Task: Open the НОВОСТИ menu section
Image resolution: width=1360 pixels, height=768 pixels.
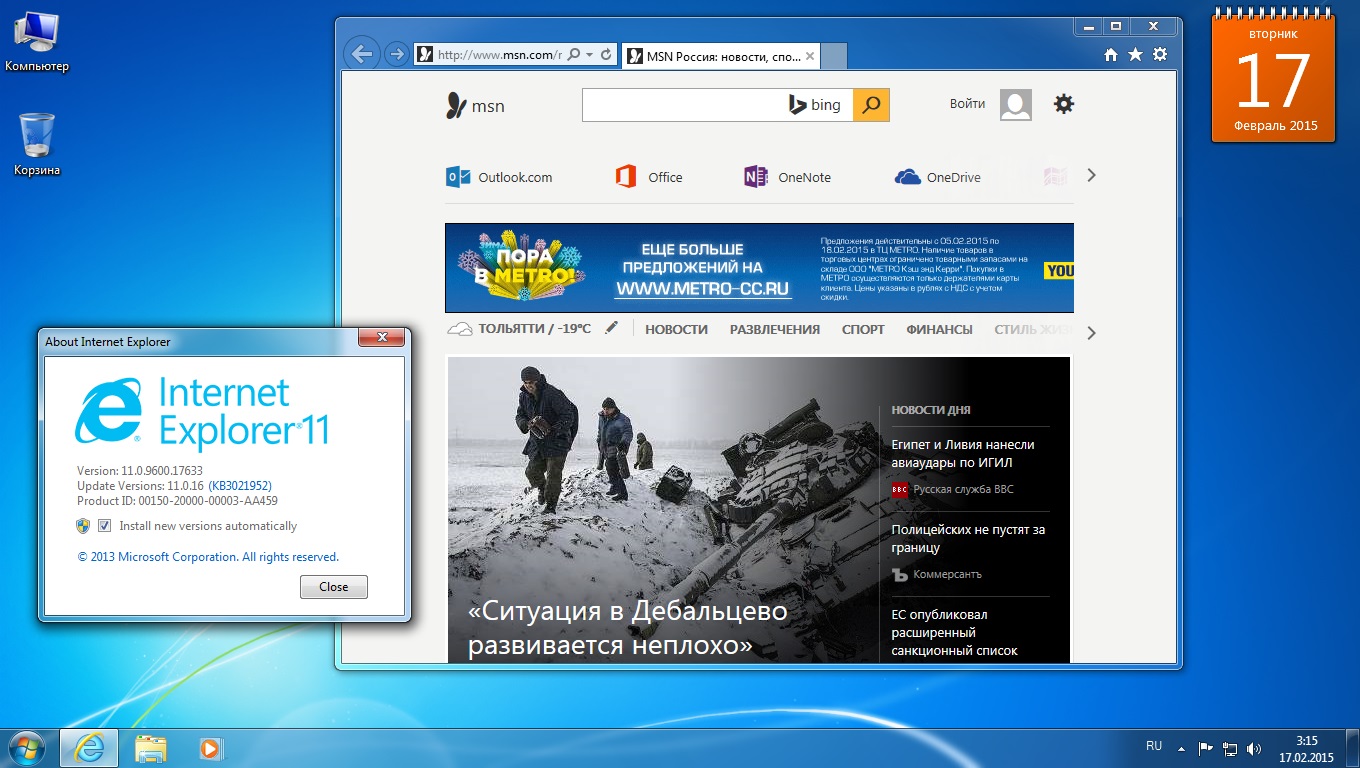Action: pos(676,329)
